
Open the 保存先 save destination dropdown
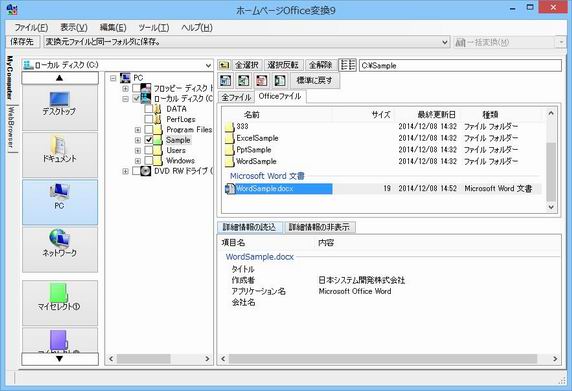(445, 42)
